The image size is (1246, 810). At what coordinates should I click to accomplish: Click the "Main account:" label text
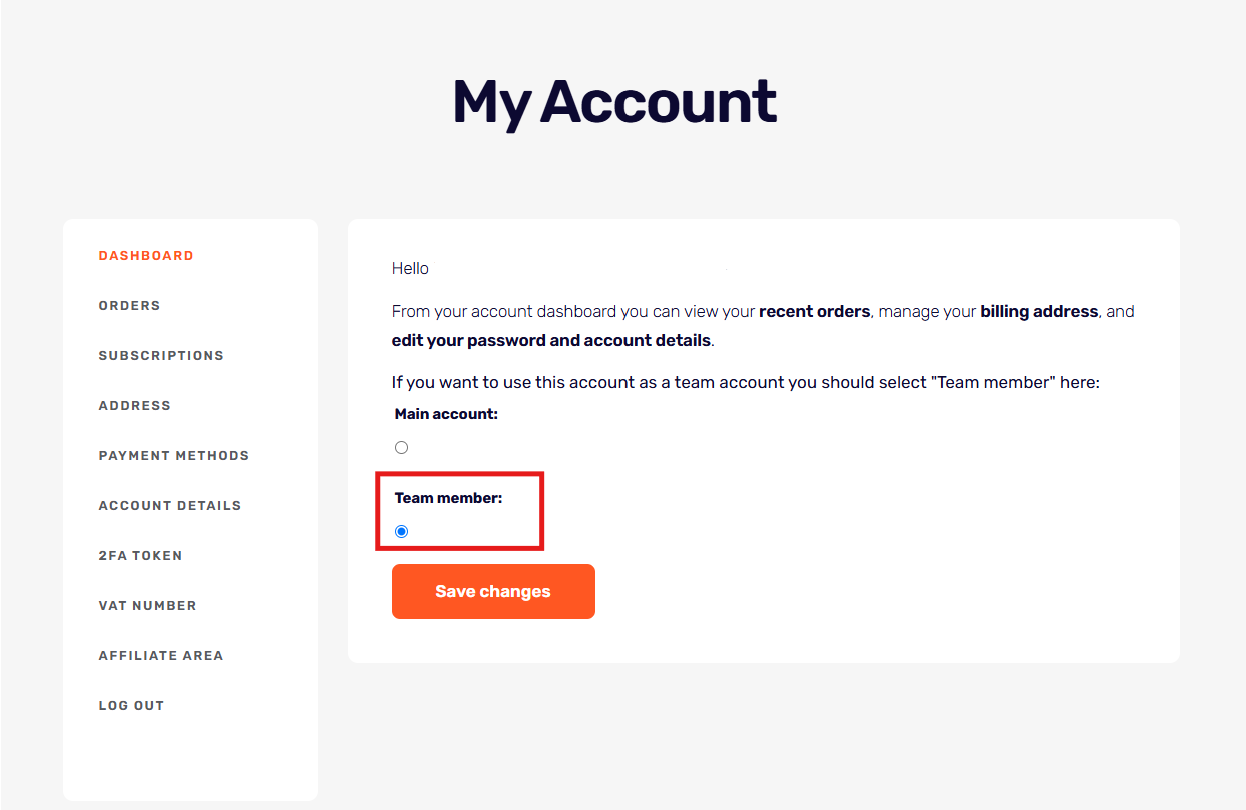pyautogui.click(x=446, y=414)
